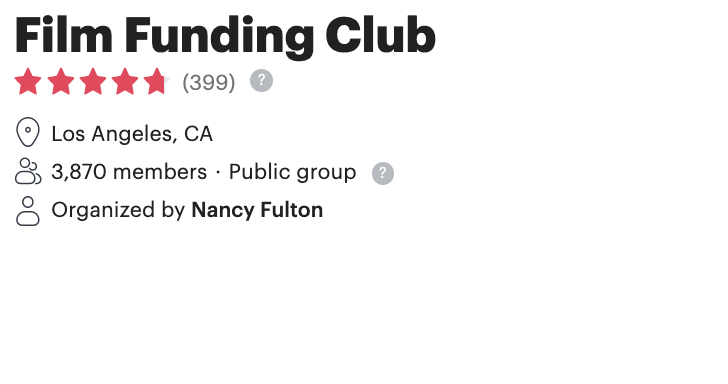Click the Los Angeles, CA location
This screenshot has height=384, width=728.
[132, 134]
